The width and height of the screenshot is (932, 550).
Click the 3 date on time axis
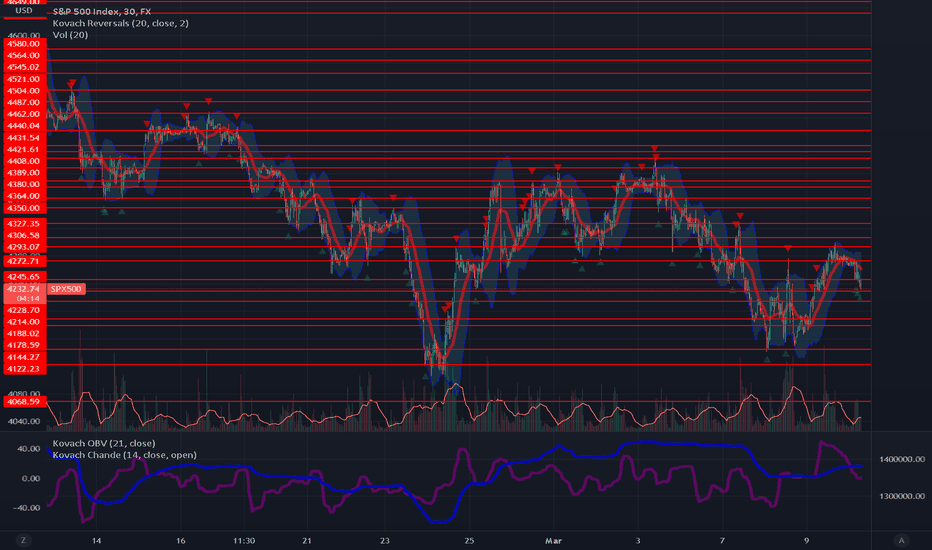638,540
